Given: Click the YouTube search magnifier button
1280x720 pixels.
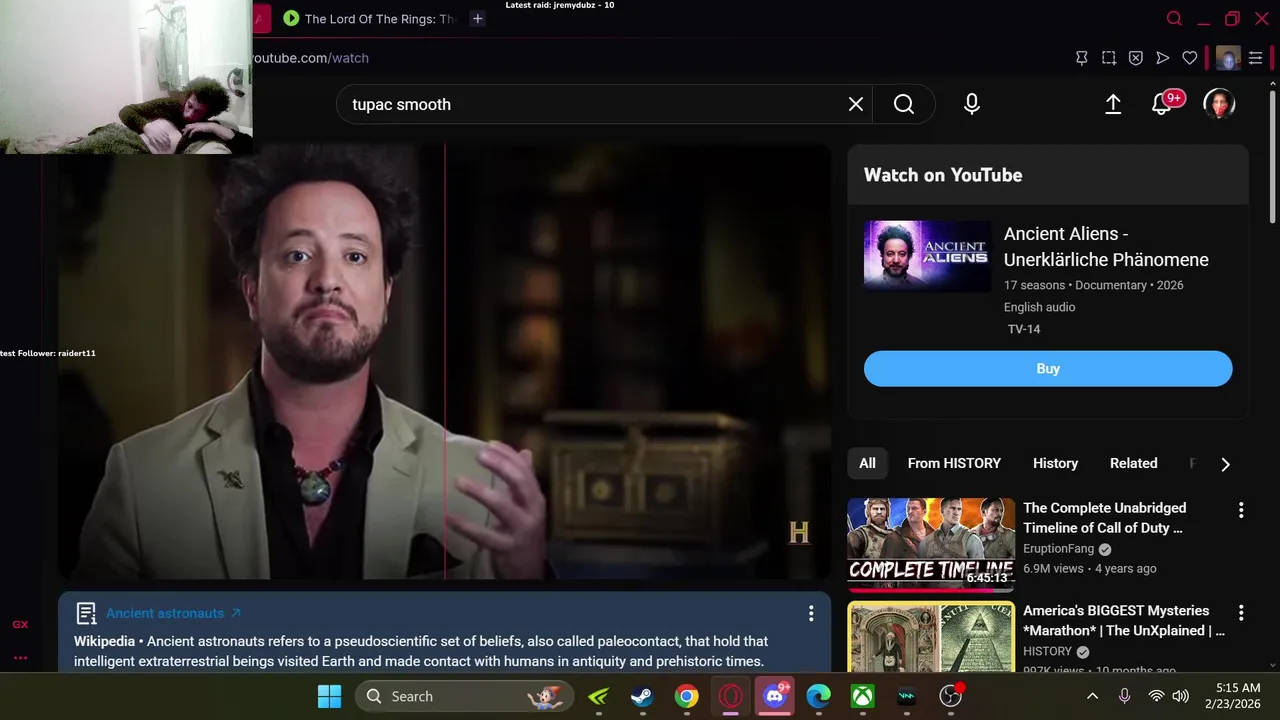Looking at the screenshot, I should coord(904,104).
